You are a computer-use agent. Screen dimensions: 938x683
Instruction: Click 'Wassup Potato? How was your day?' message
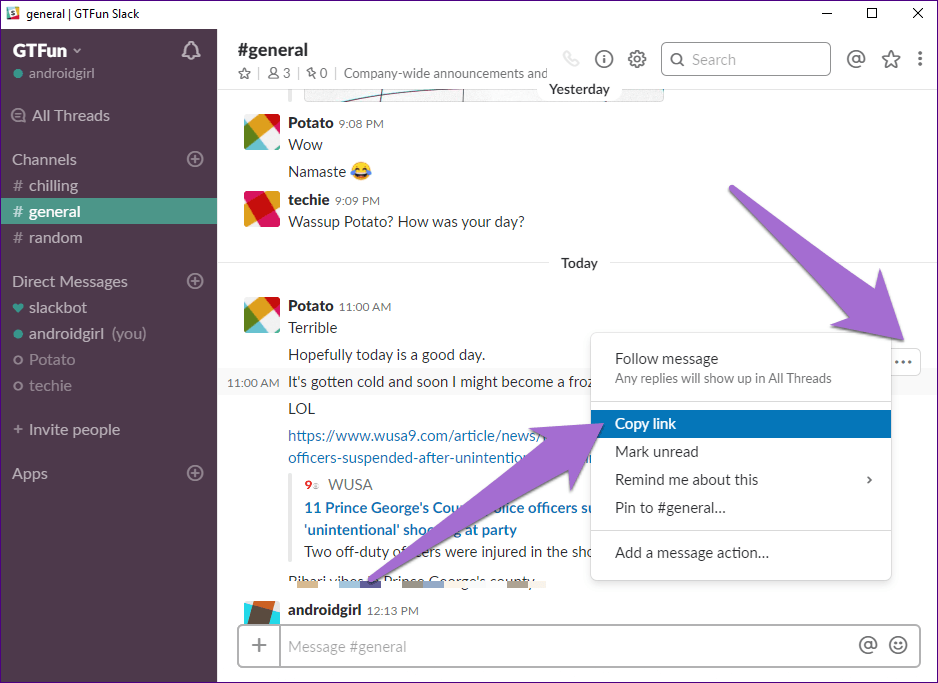point(406,222)
